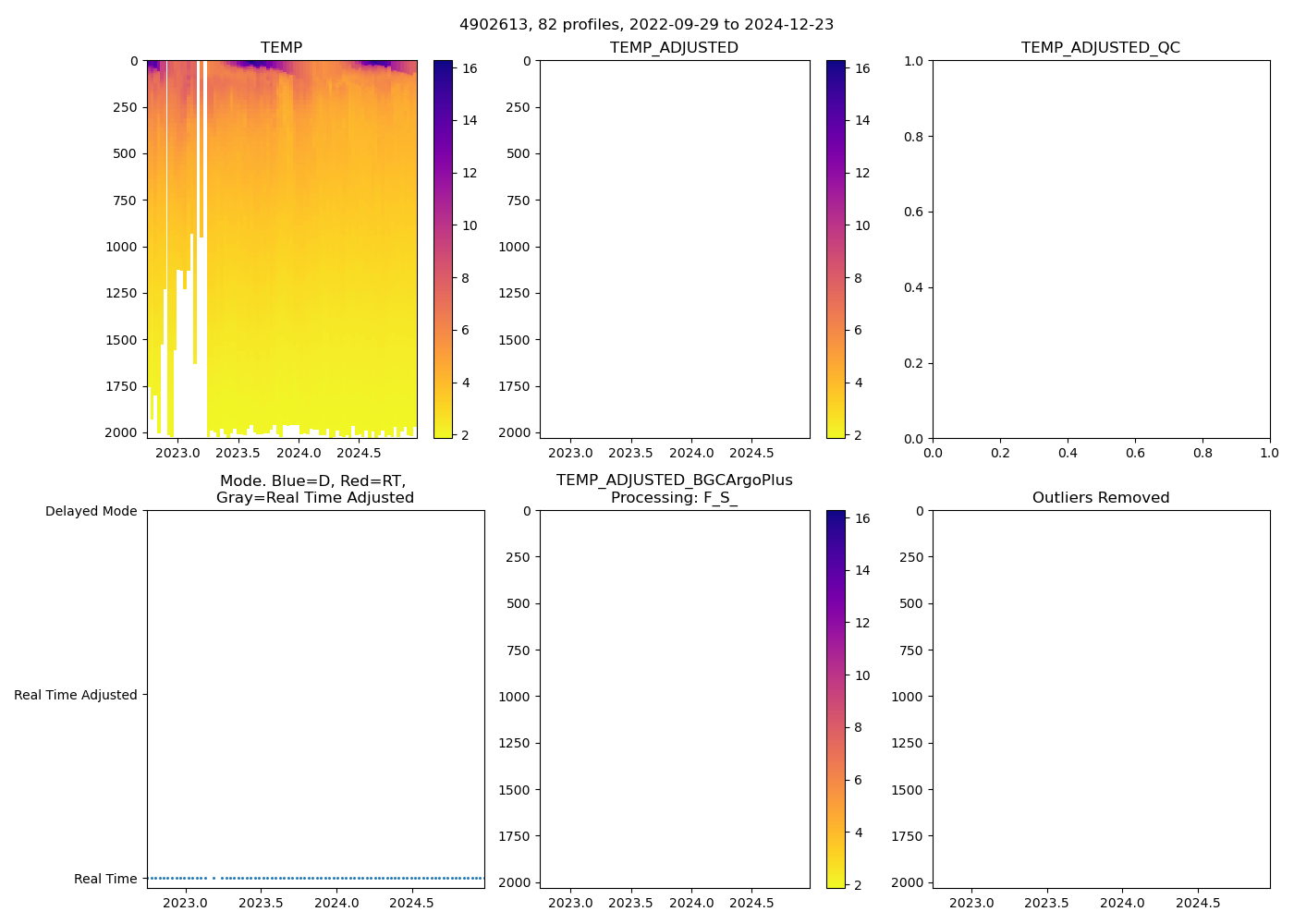Click the Real Time Adjusted axis label
Image resolution: width=1294 pixels, height=924 pixels.
(75, 695)
